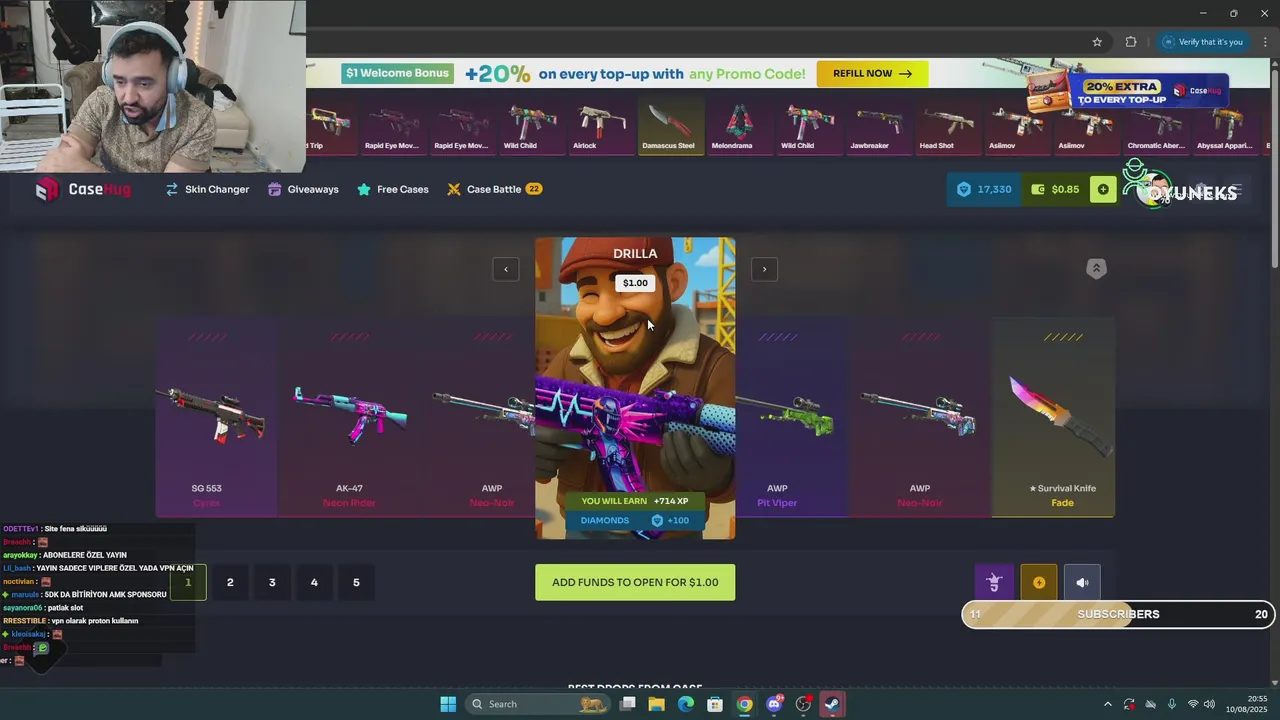Show the previous case with left arrow
The height and width of the screenshot is (720, 1280).
click(x=506, y=269)
